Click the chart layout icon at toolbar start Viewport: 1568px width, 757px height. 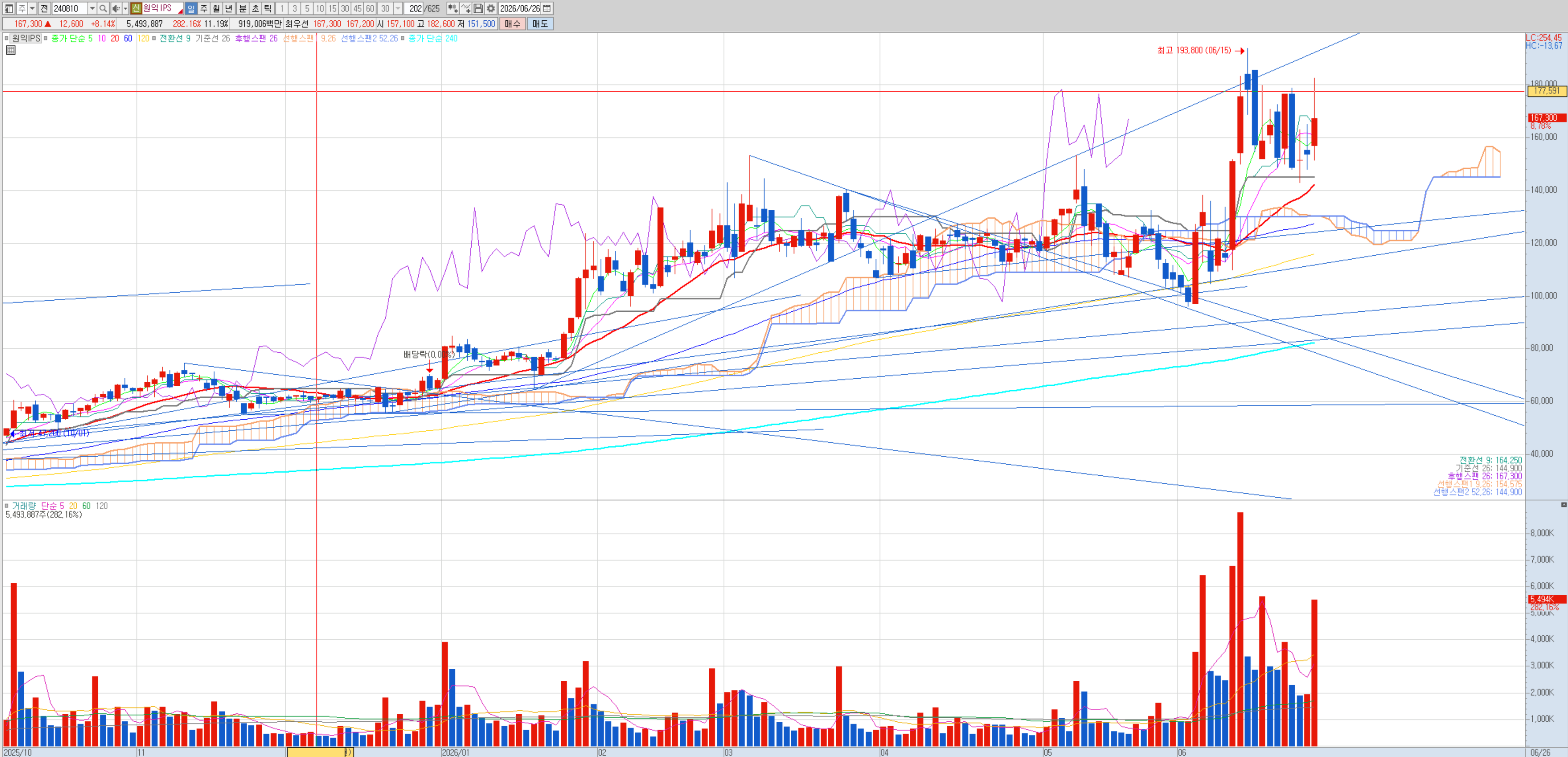[x=9, y=8]
